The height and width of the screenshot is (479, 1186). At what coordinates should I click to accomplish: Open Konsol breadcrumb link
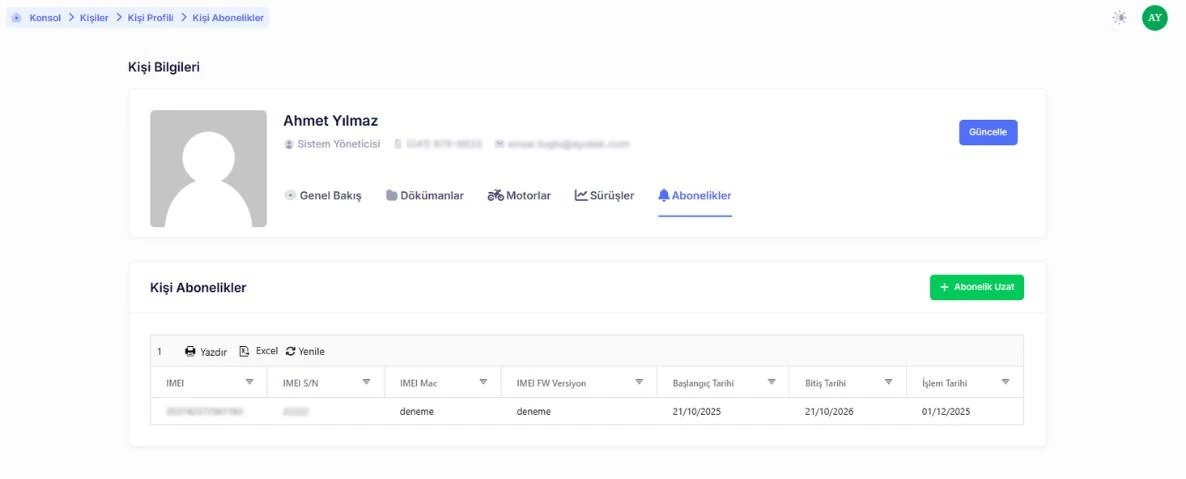[45, 17]
